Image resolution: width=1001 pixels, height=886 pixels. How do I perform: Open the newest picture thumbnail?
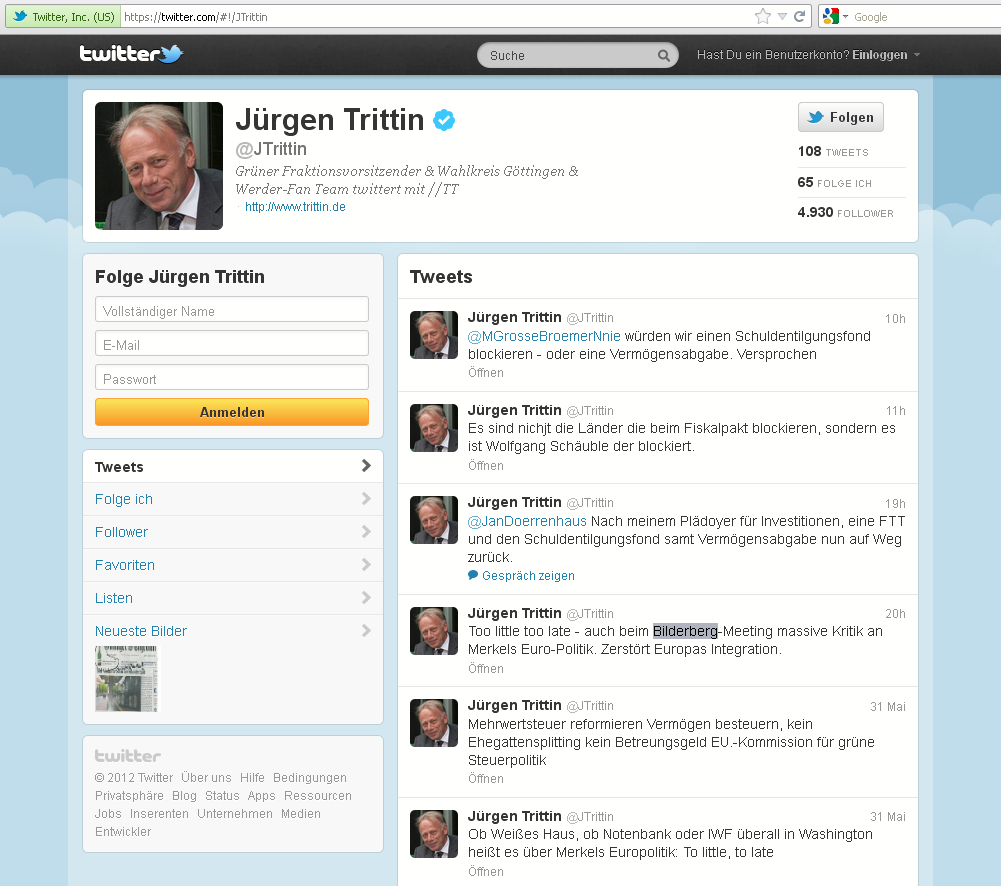click(x=126, y=679)
